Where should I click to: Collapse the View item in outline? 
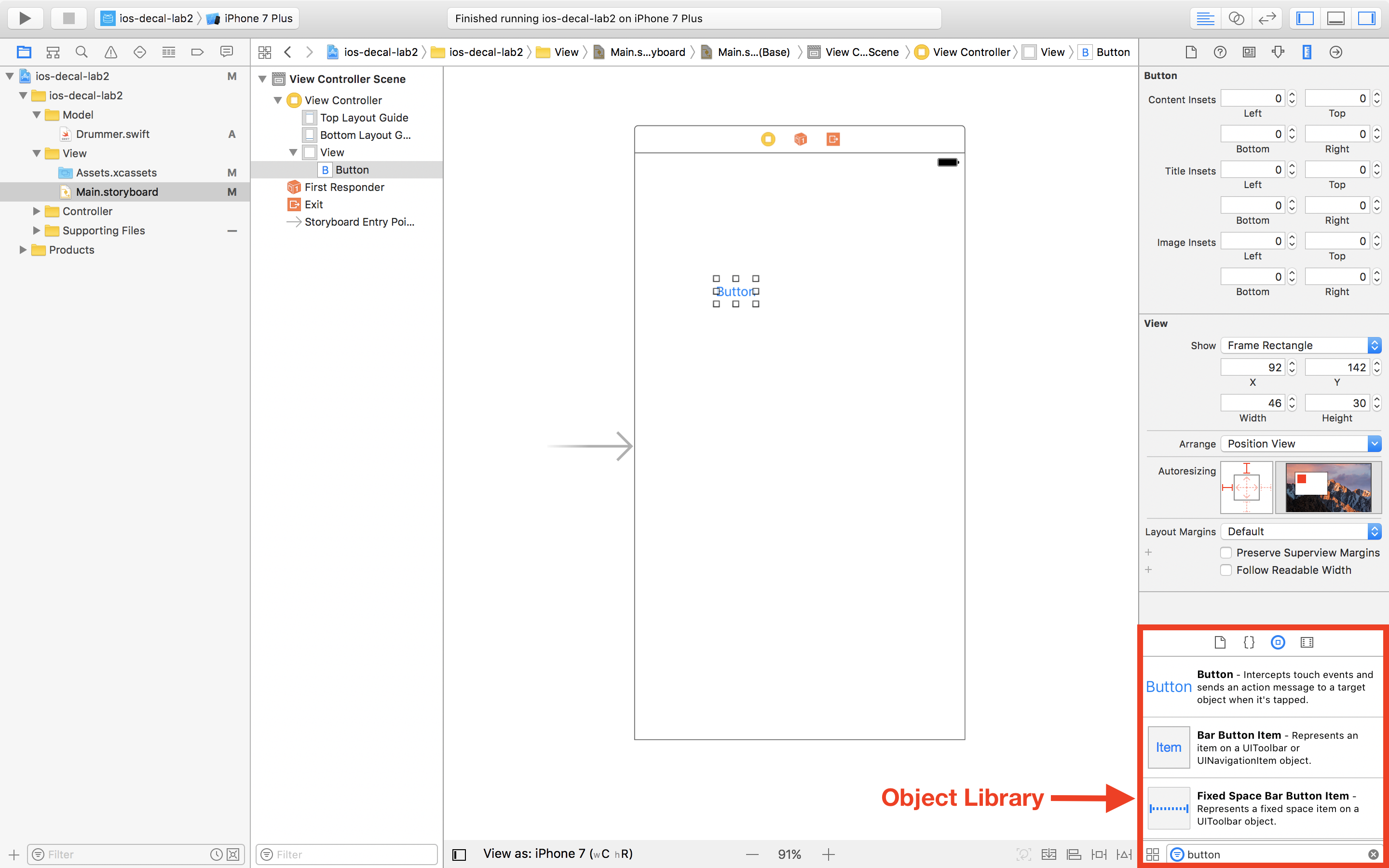293,152
